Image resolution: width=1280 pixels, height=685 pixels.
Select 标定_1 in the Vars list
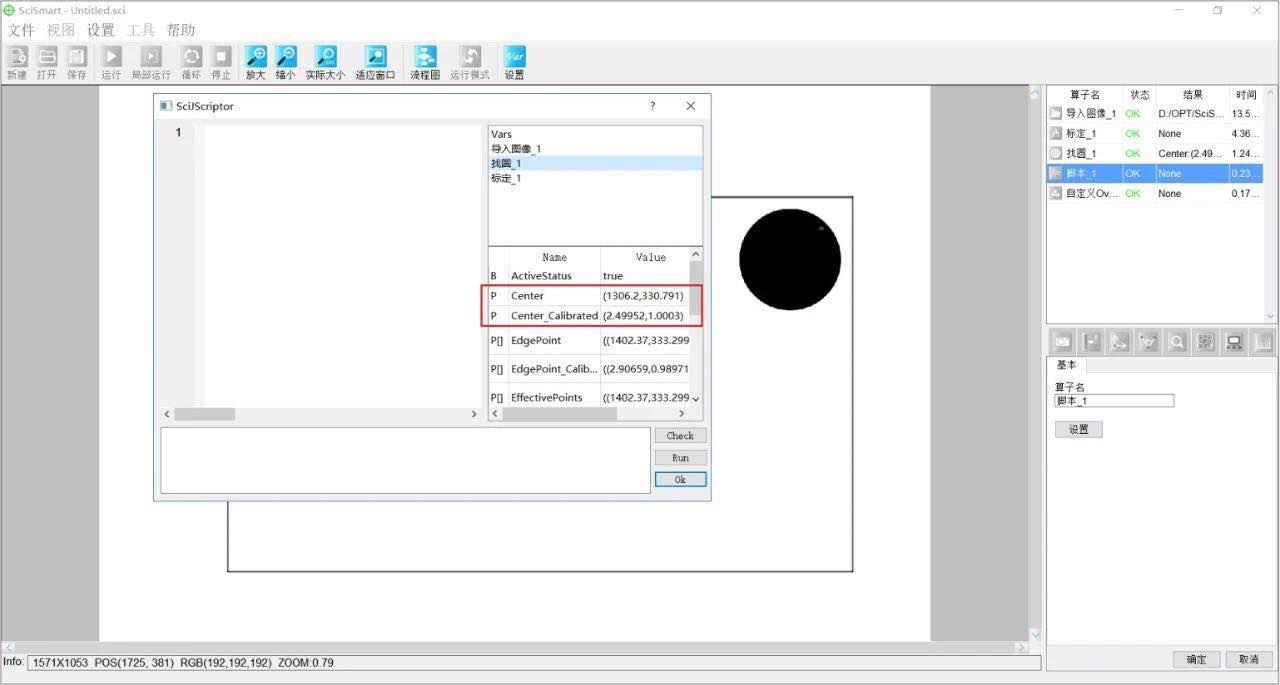click(x=506, y=178)
